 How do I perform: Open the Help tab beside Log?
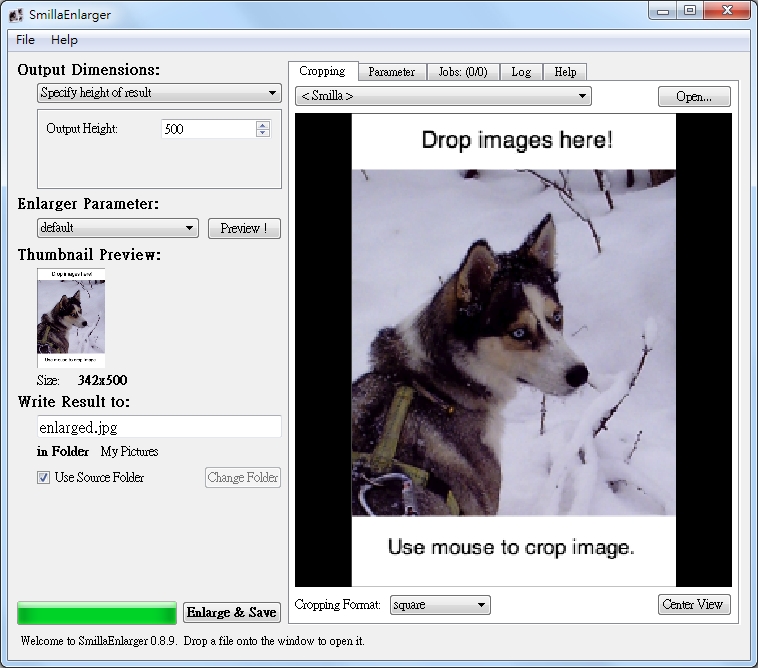click(x=565, y=72)
